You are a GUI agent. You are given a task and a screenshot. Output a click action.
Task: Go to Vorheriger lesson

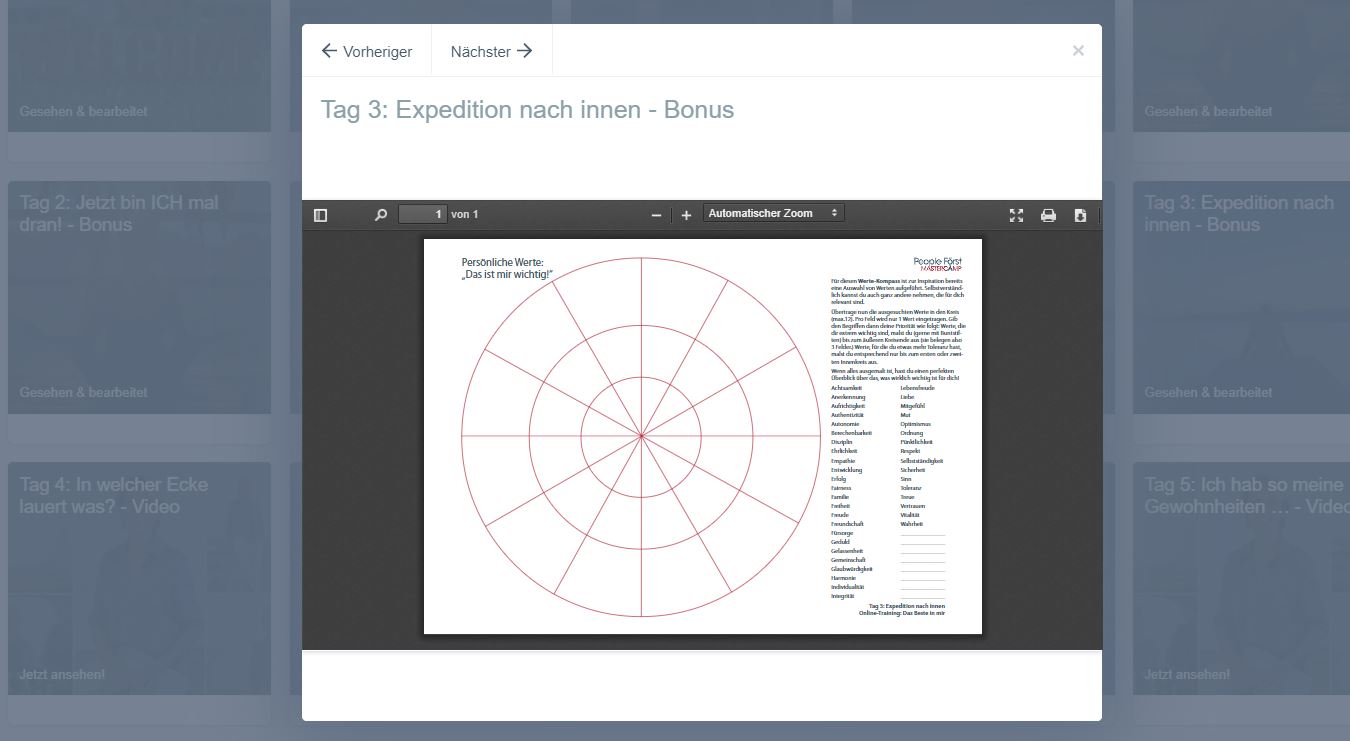[x=366, y=51]
